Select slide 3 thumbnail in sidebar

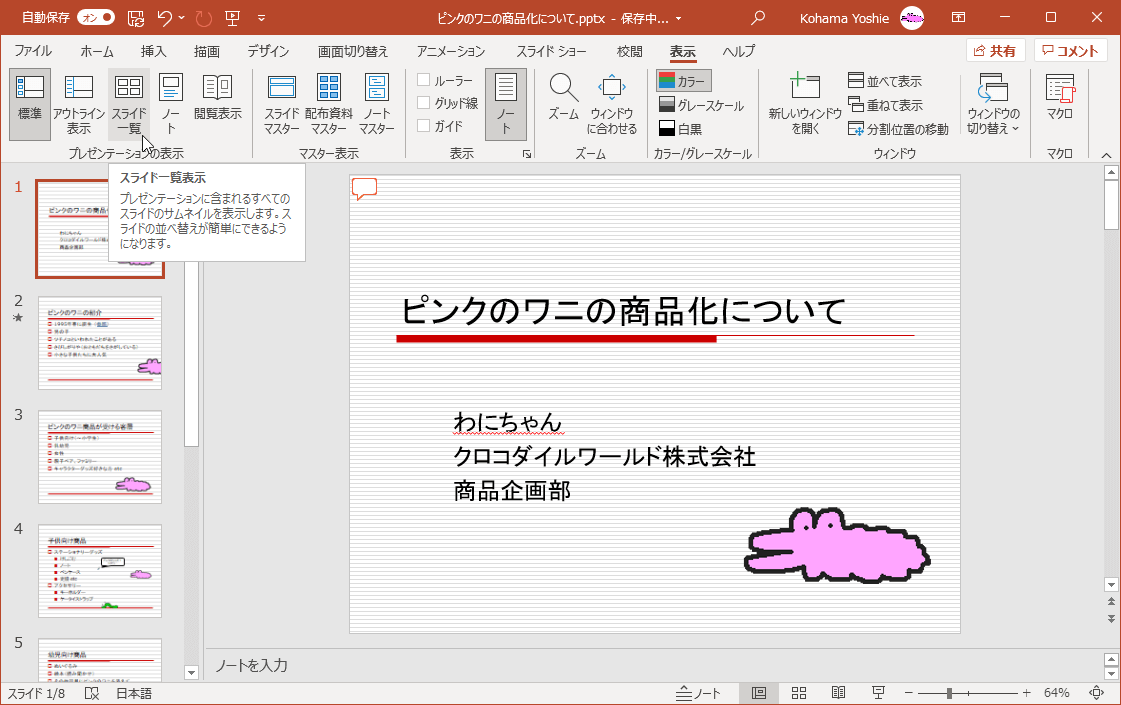point(99,456)
